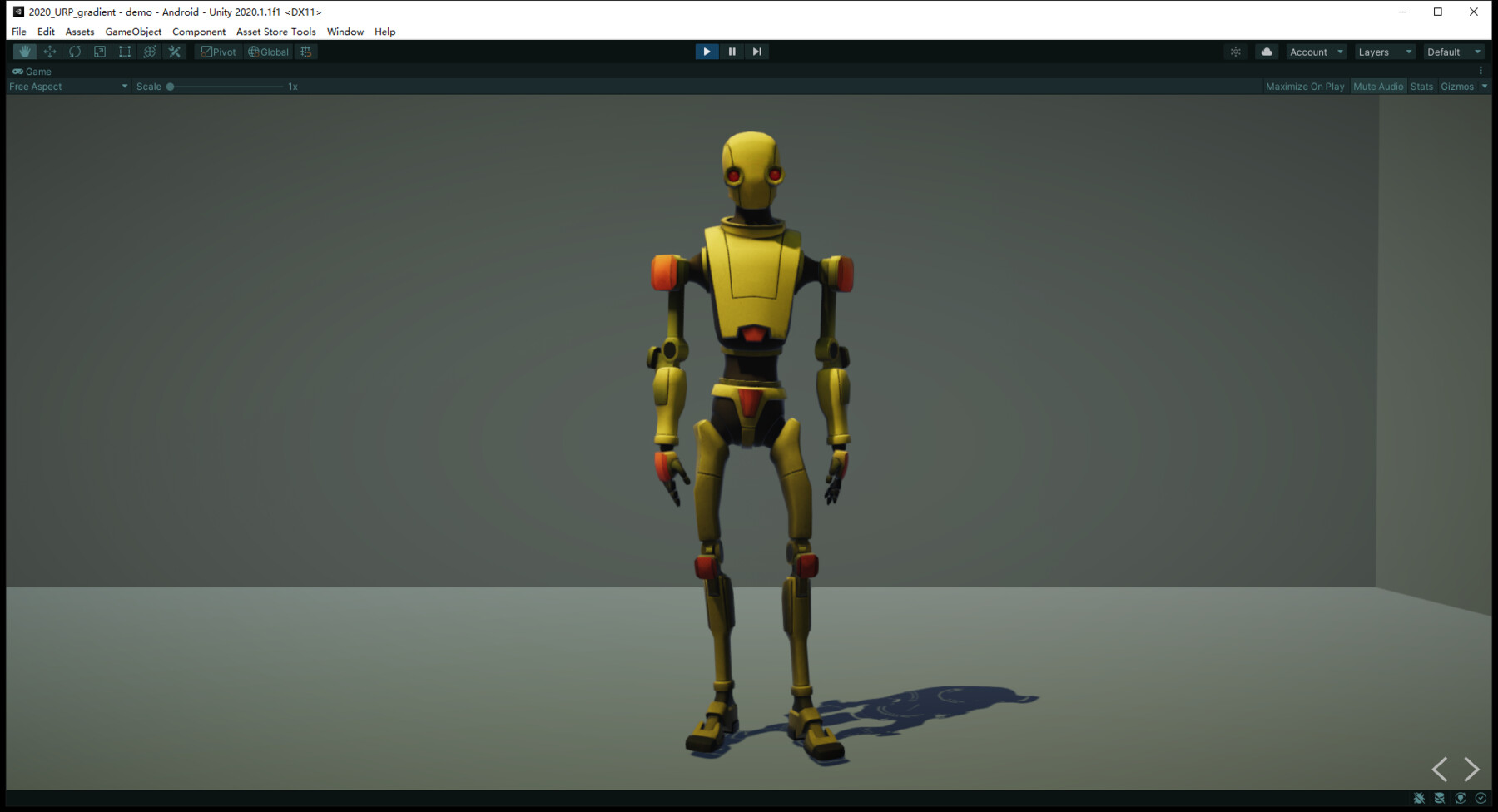Screen dimensions: 1498x812
Task: Select the Rotate tool
Action: pos(75,51)
